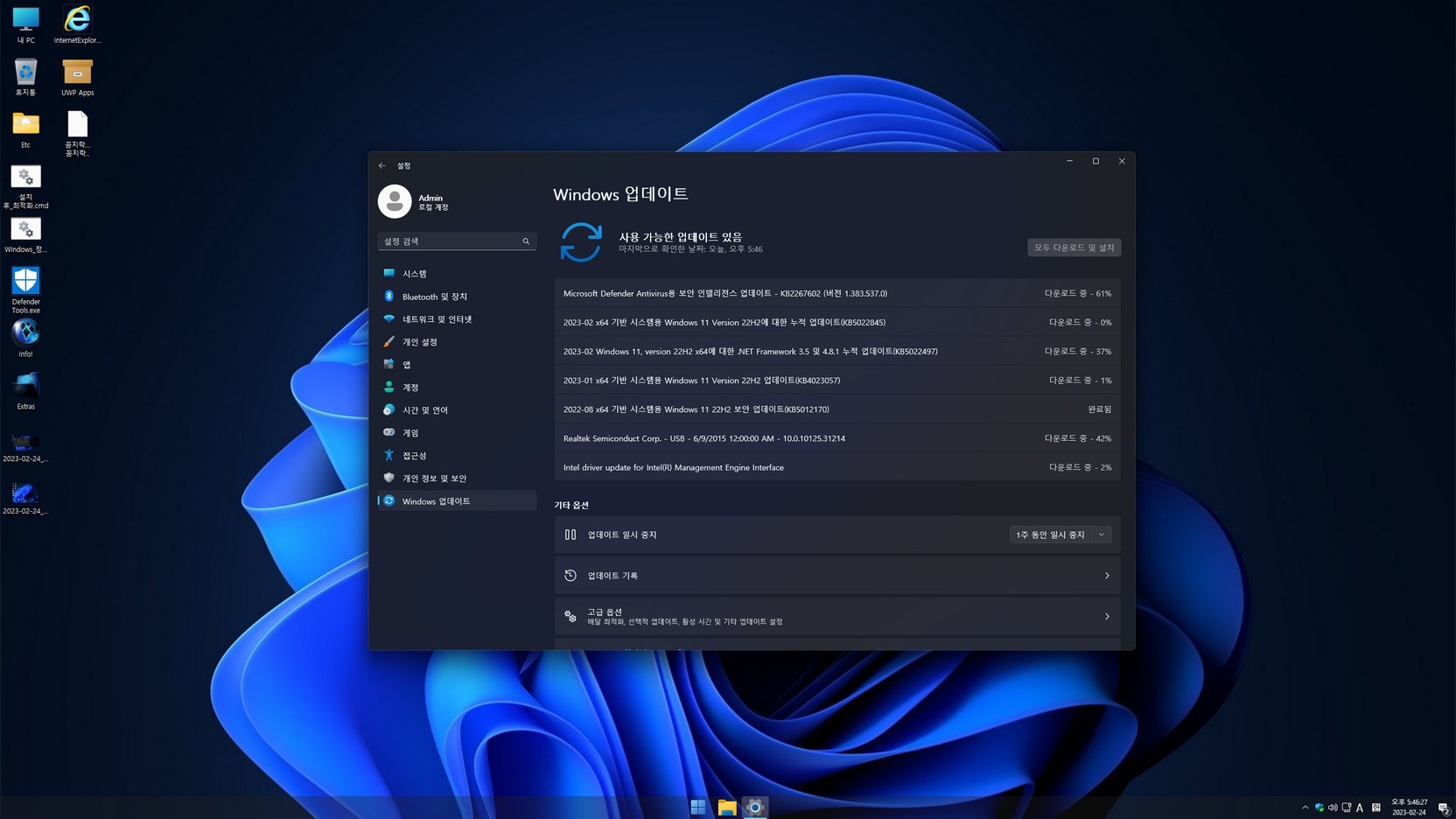
Task: Click the search magnifier icon
Action: coord(526,241)
